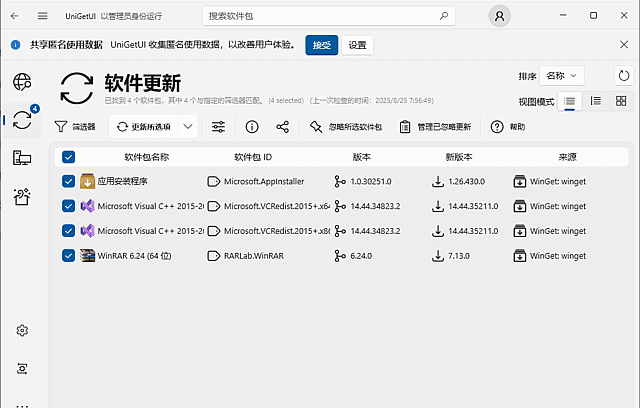Sort by 软件包 ID column header

point(253,157)
